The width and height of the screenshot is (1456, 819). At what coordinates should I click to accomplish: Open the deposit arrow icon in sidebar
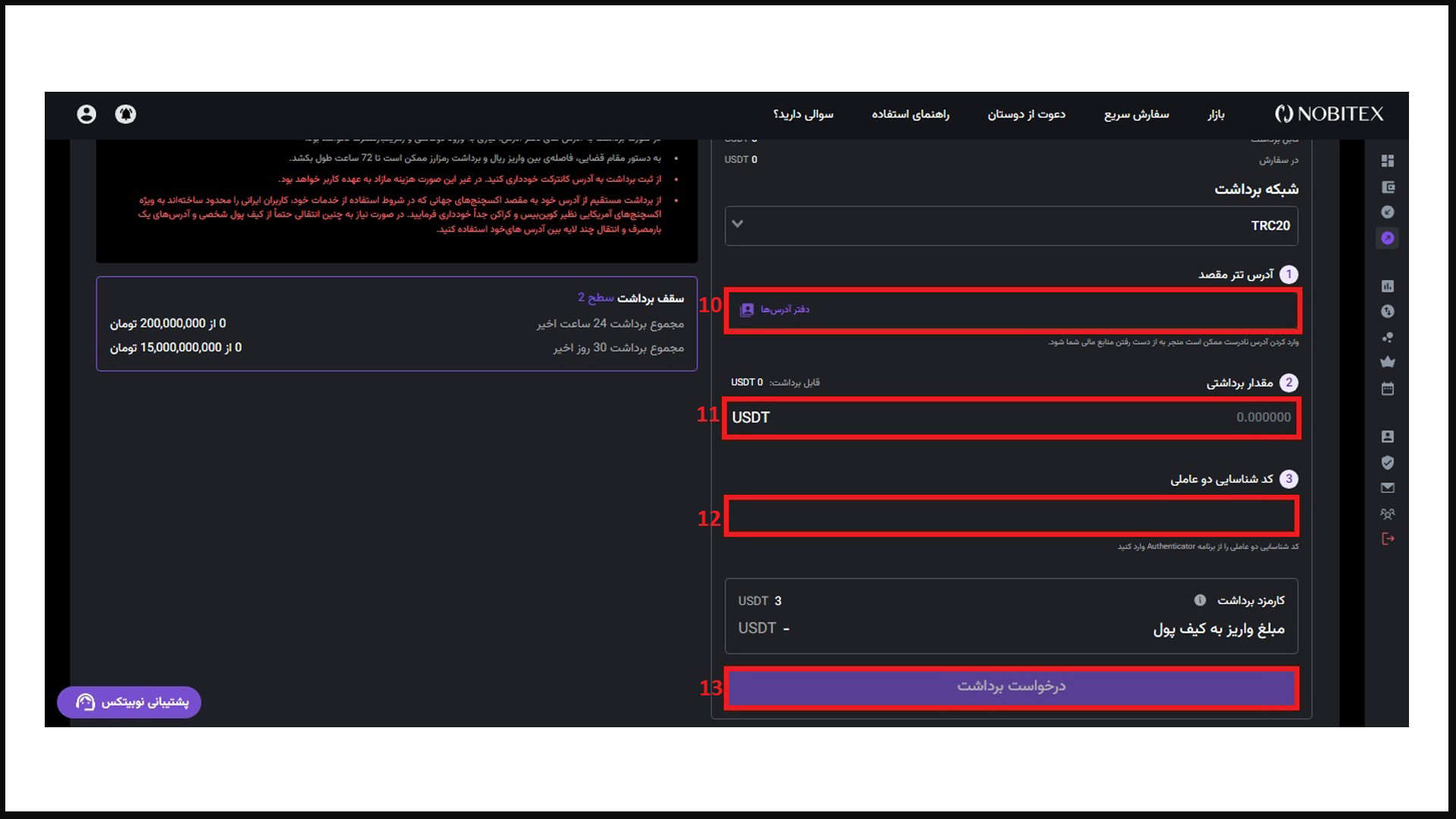(x=1388, y=212)
